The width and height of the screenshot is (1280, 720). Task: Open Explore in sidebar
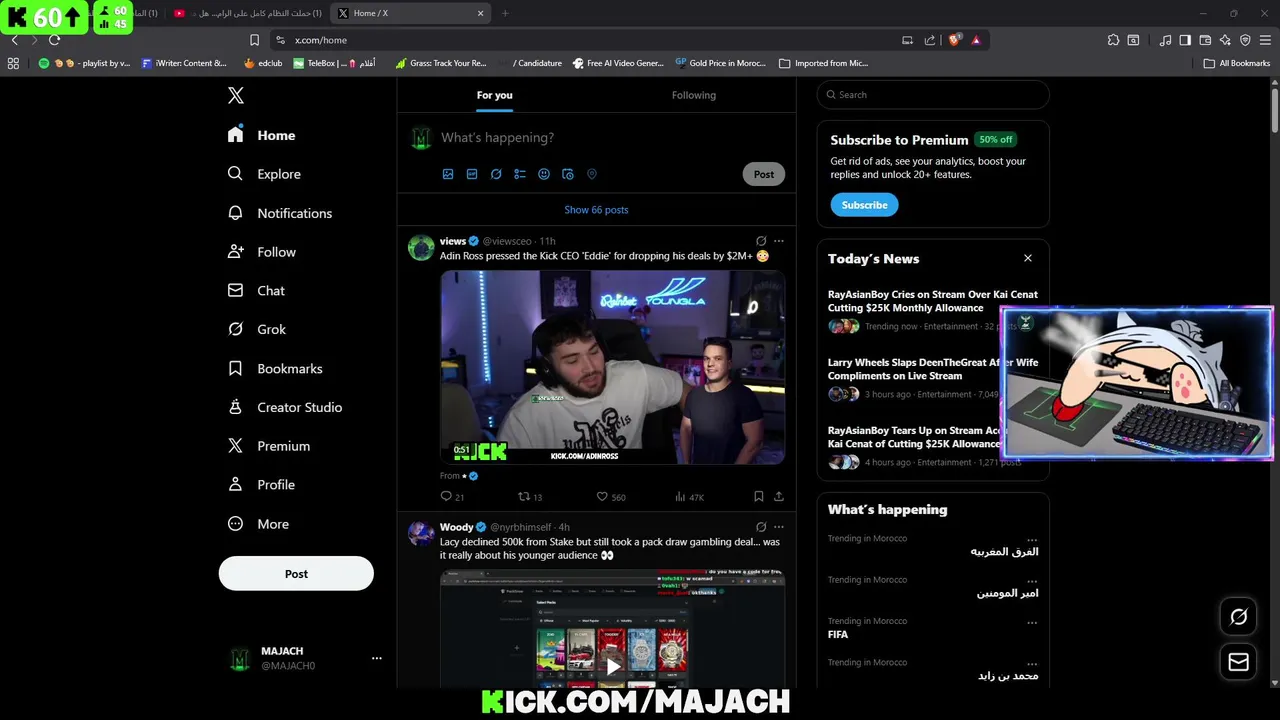pyautogui.click(x=264, y=174)
